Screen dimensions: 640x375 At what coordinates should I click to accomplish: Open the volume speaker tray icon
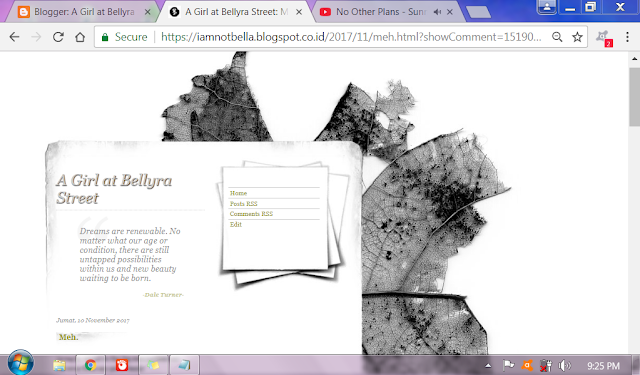pyautogui.click(x=564, y=365)
